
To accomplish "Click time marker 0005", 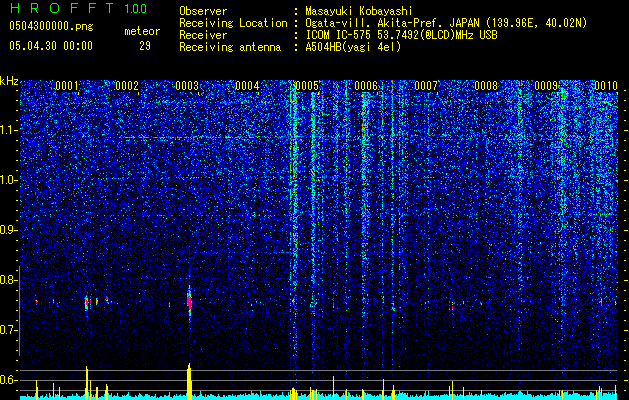I will pos(307,85).
